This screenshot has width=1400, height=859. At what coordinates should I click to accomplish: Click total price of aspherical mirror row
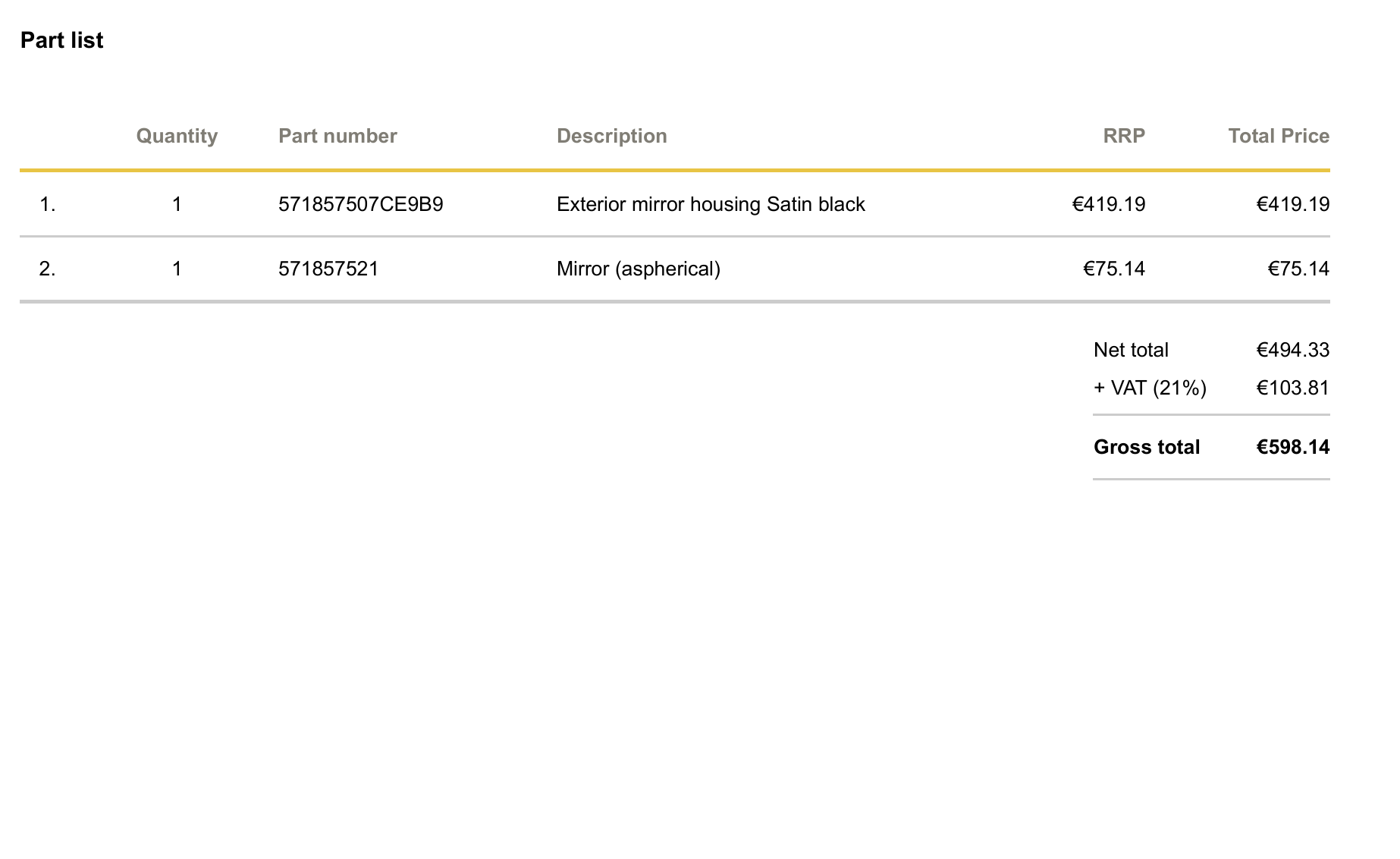1298,269
